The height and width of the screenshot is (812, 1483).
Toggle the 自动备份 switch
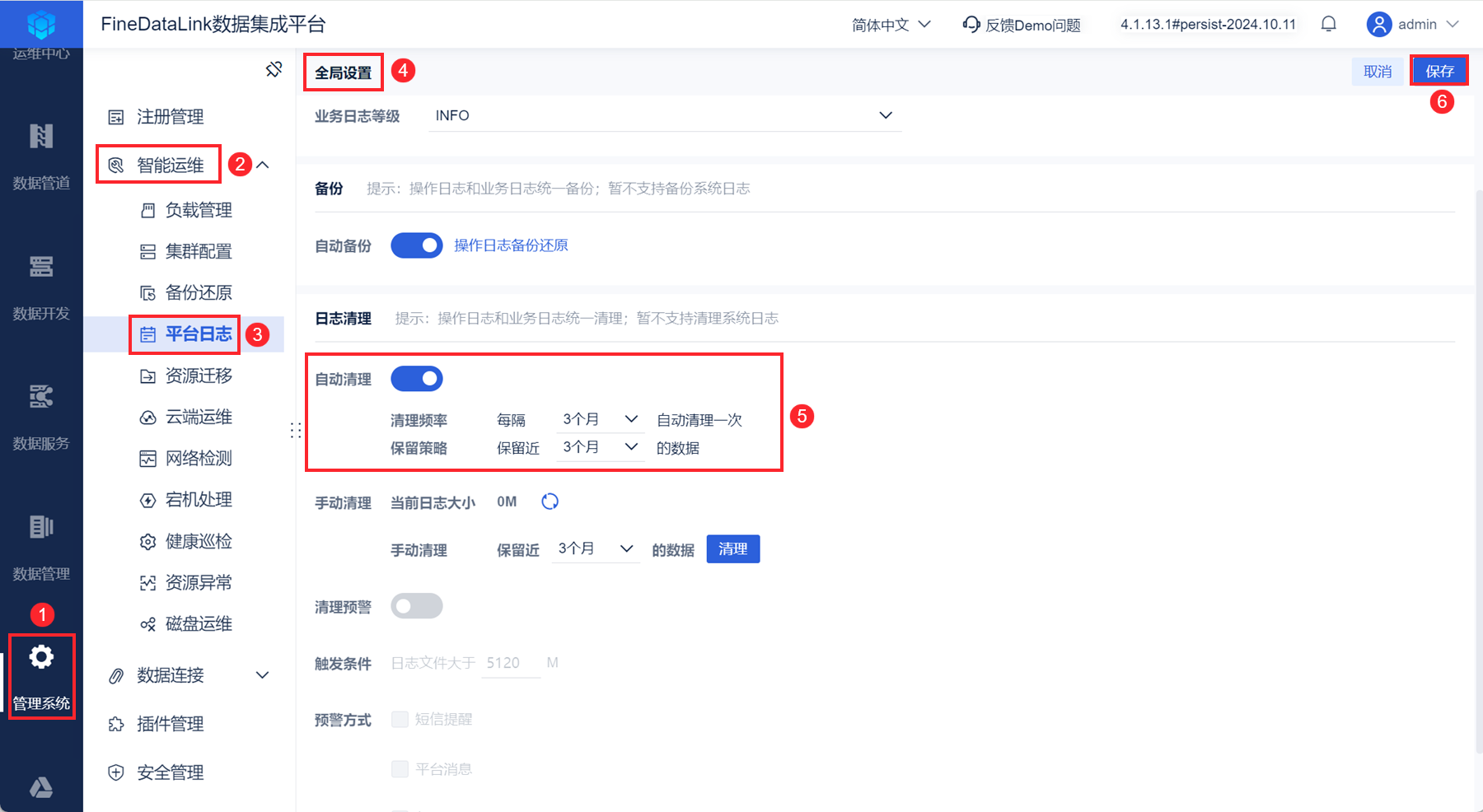coord(417,245)
